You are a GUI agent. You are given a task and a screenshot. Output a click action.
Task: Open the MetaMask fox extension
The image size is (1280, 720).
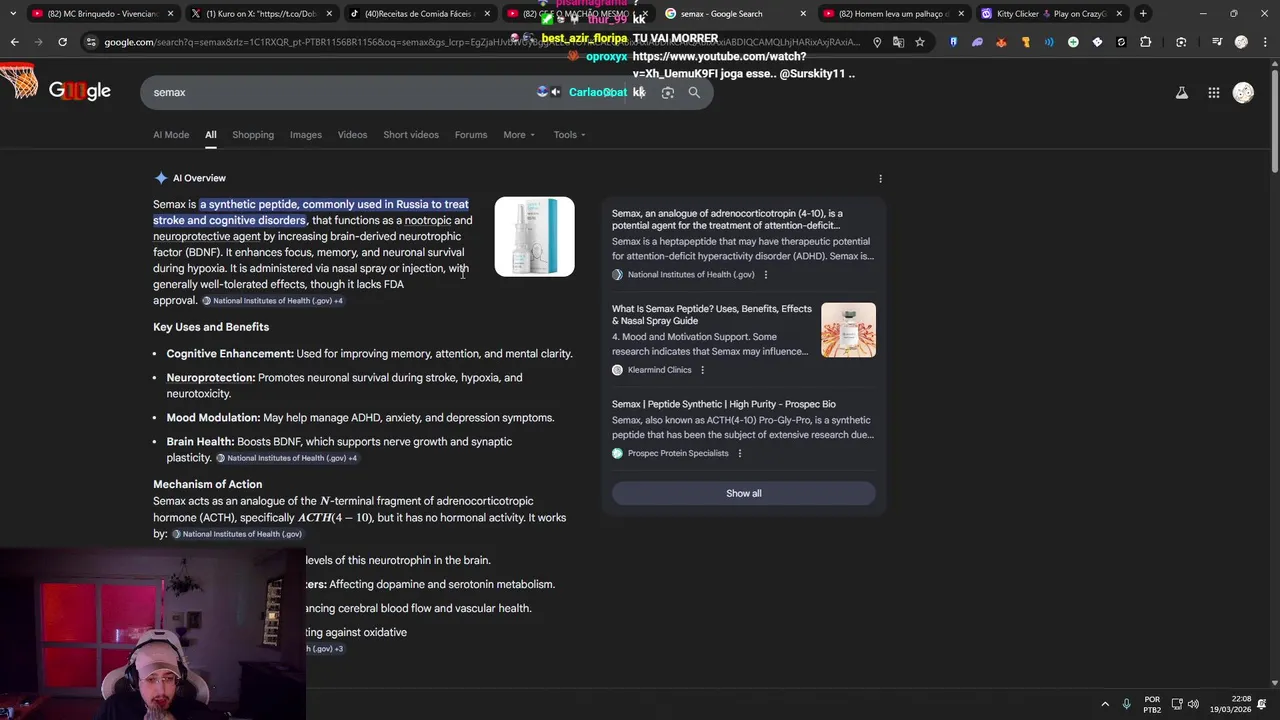coord(1001,42)
